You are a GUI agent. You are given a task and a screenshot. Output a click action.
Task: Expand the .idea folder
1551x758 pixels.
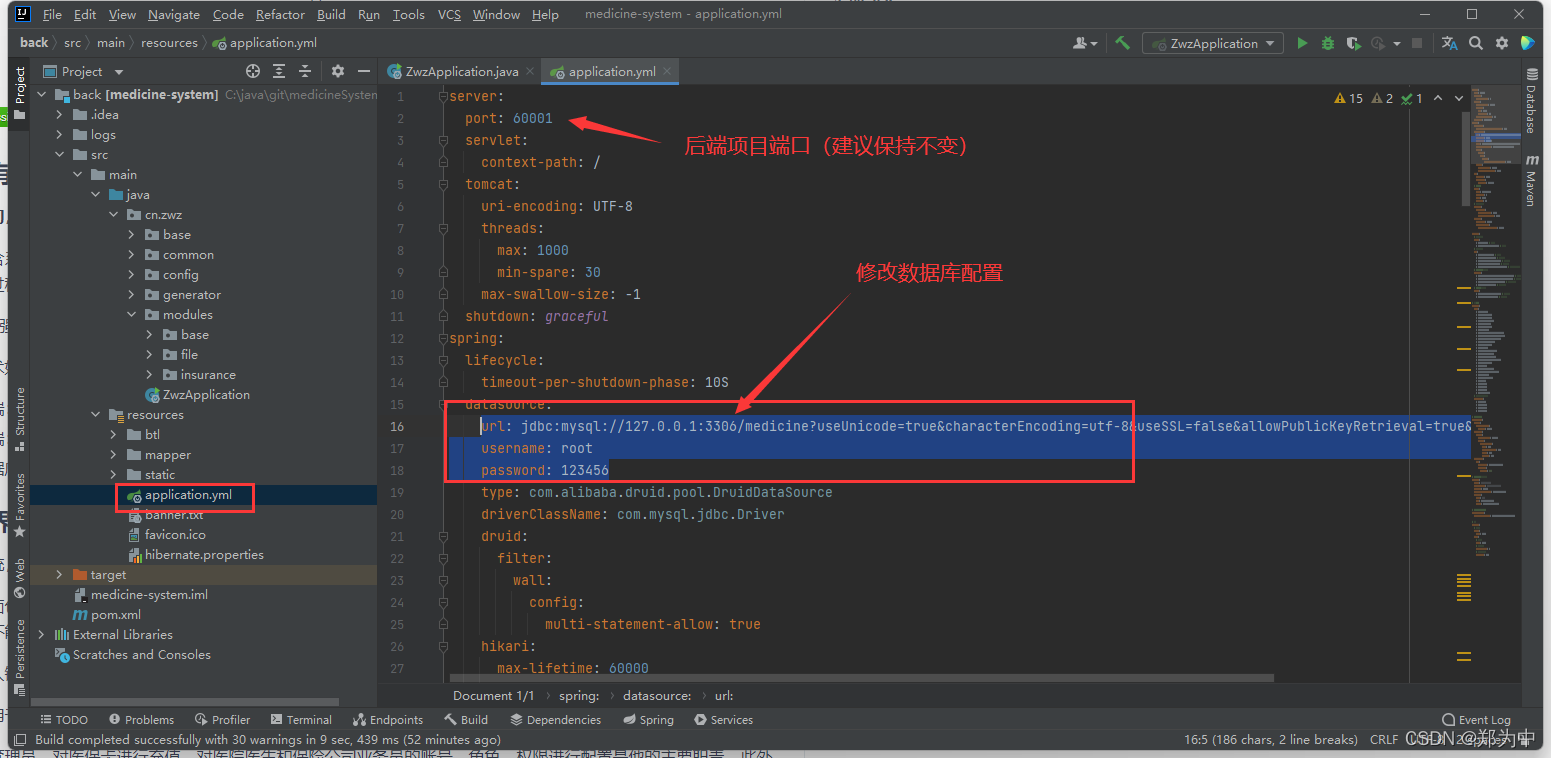click(60, 114)
